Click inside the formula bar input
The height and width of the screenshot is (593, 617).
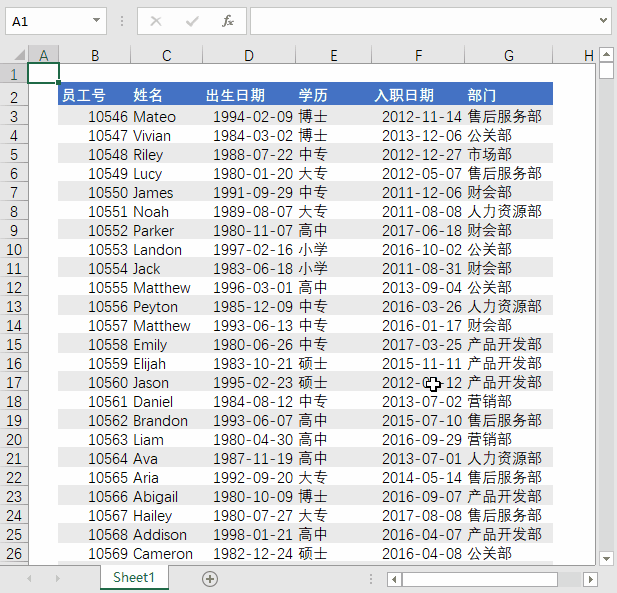point(420,21)
